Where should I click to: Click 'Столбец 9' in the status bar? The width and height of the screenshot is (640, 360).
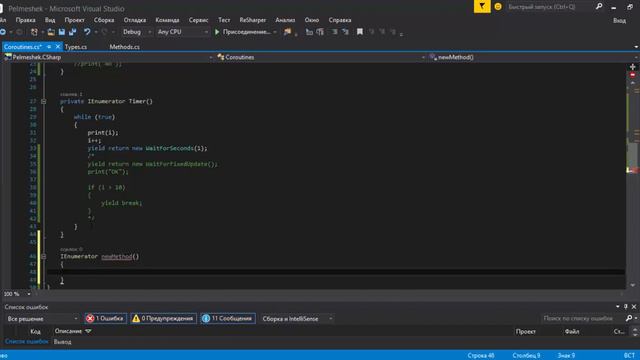(526, 356)
